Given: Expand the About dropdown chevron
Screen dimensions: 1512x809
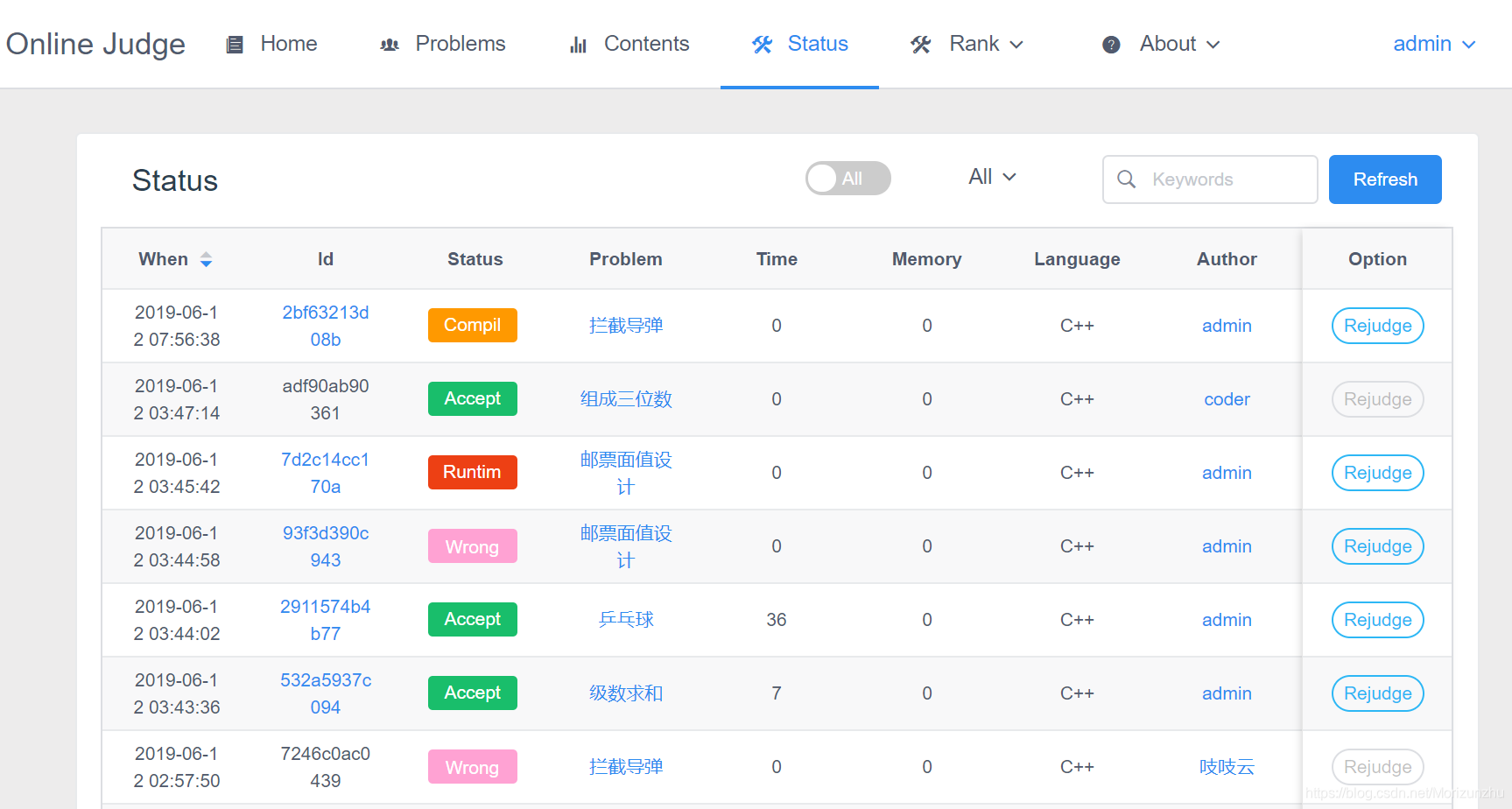Looking at the screenshot, I should 1213,45.
